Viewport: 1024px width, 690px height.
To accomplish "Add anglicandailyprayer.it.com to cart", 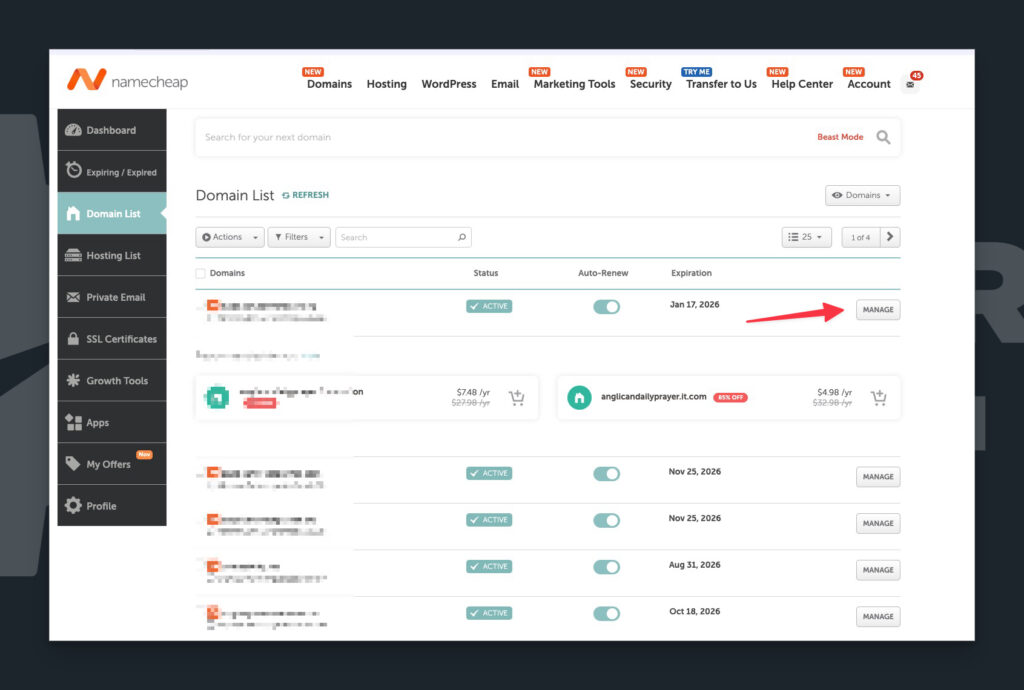I will [x=878, y=398].
